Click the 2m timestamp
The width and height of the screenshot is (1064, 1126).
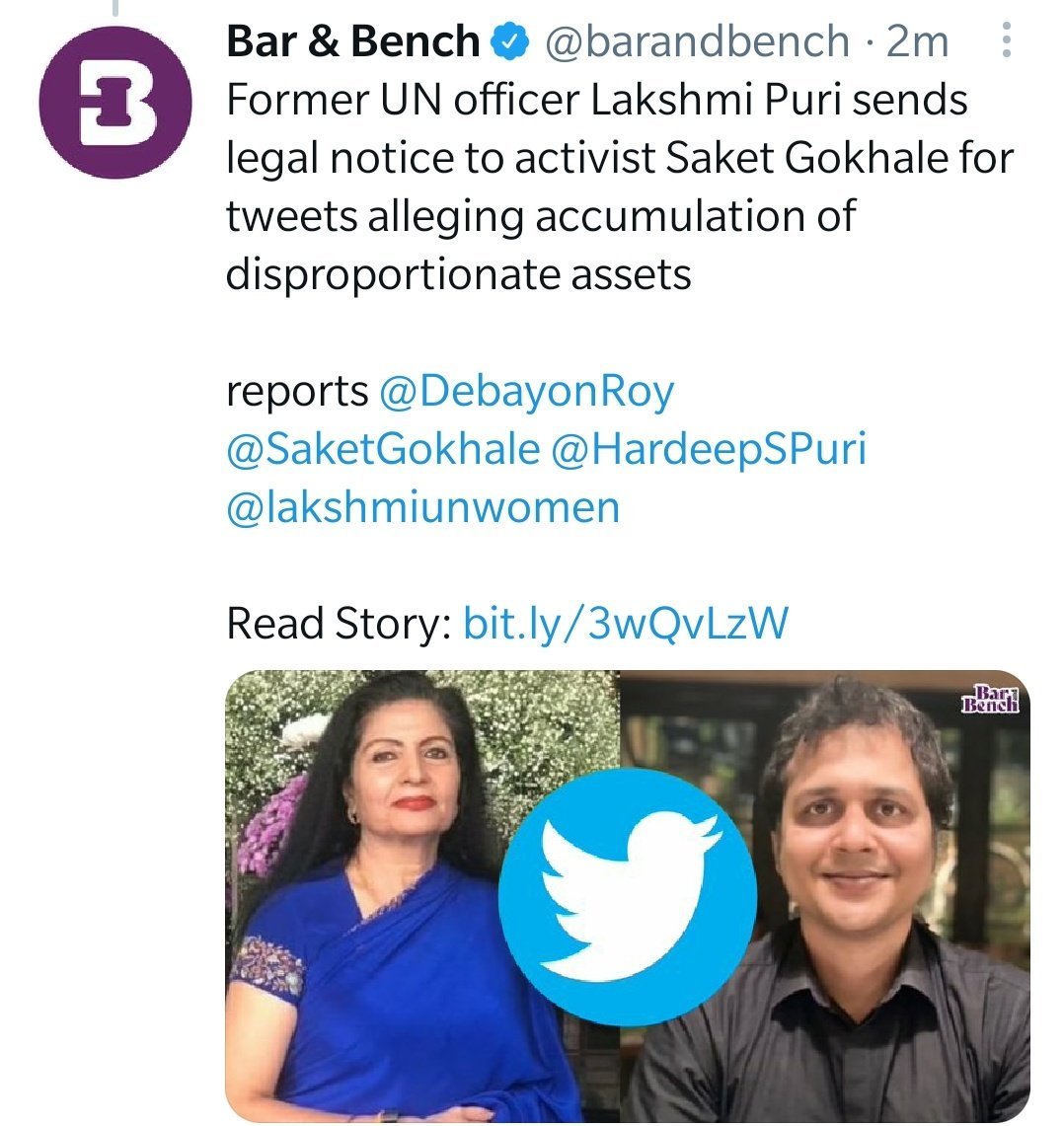click(918, 41)
